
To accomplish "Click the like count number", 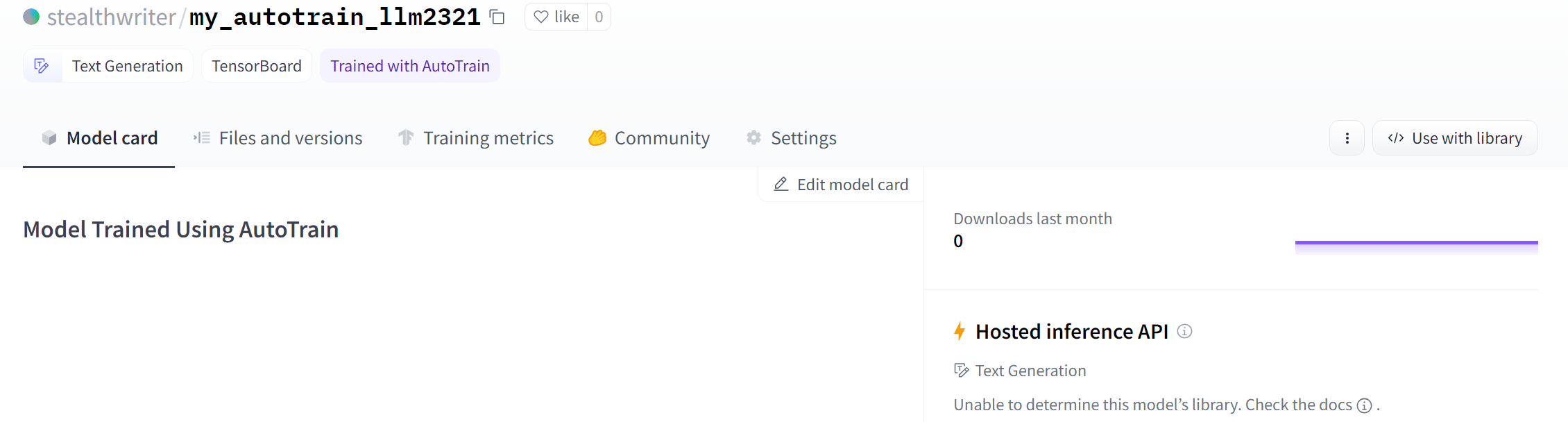I will pos(599,17).
